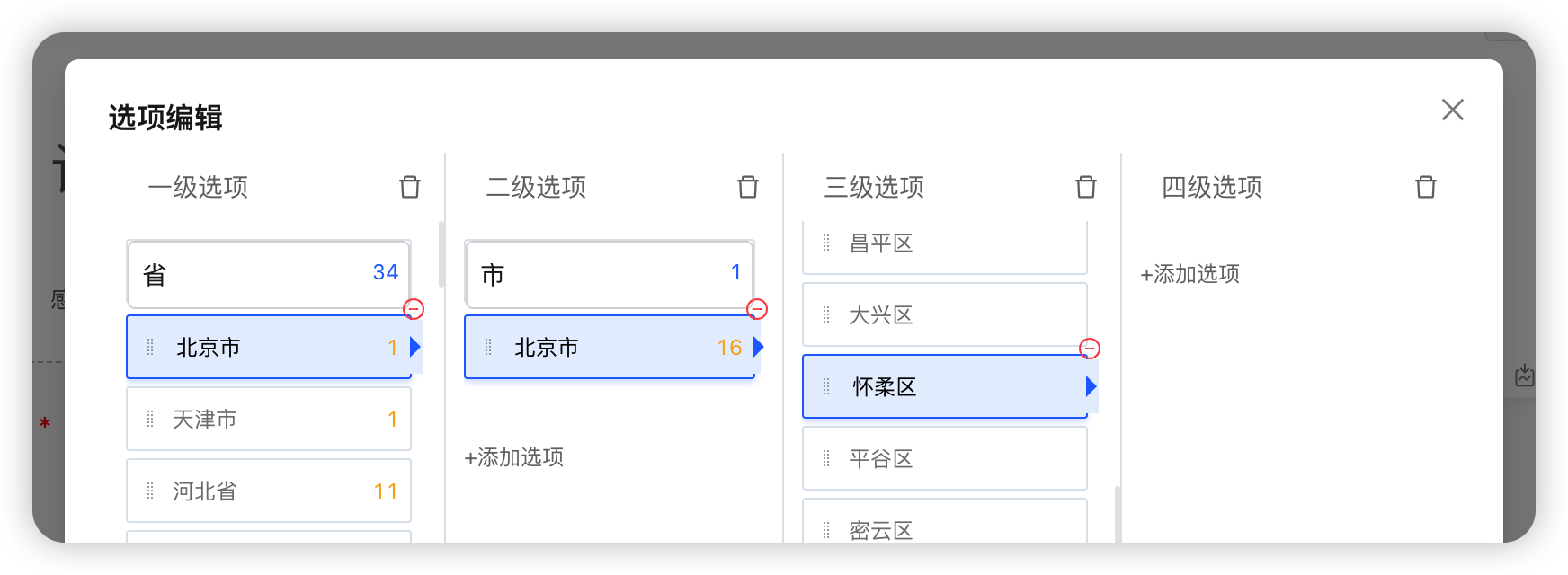Screen dimensions: 1568x575
Task: Expand first-level 北京市 blue arrow
Action: [415, 347]
